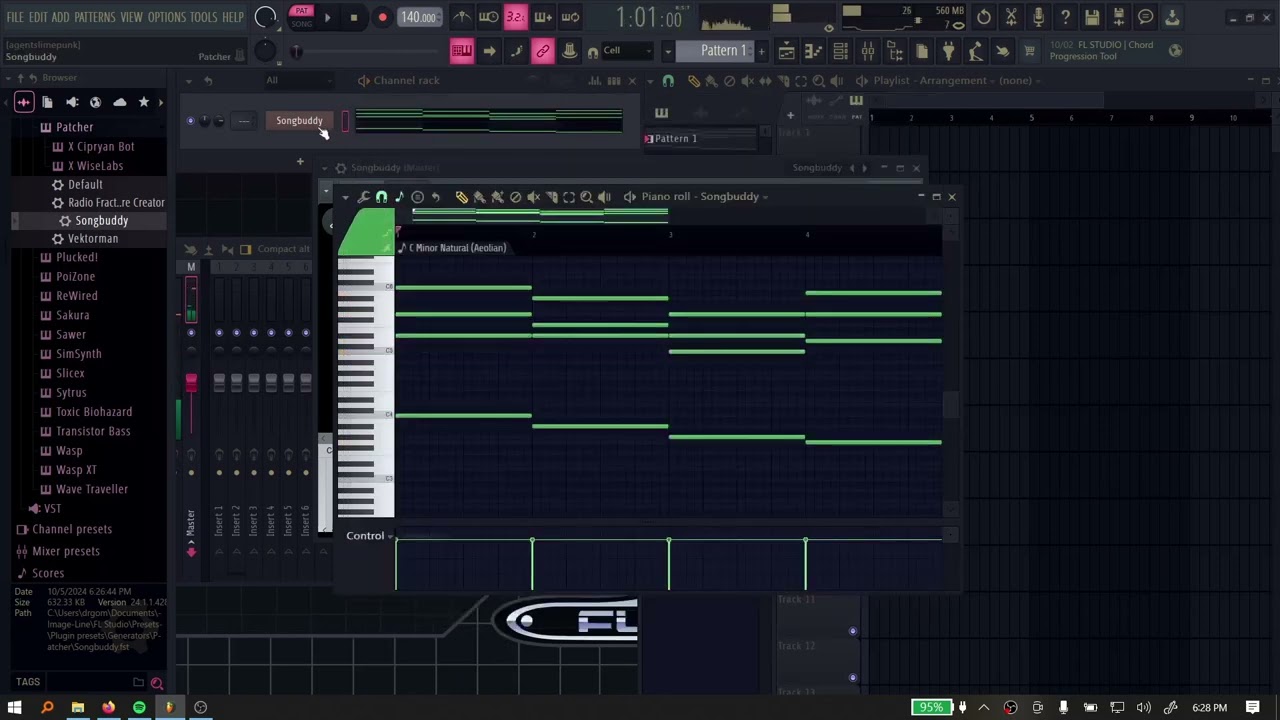
Task: Open the All channel filter dropdown
Action: [x=300, y=80]
